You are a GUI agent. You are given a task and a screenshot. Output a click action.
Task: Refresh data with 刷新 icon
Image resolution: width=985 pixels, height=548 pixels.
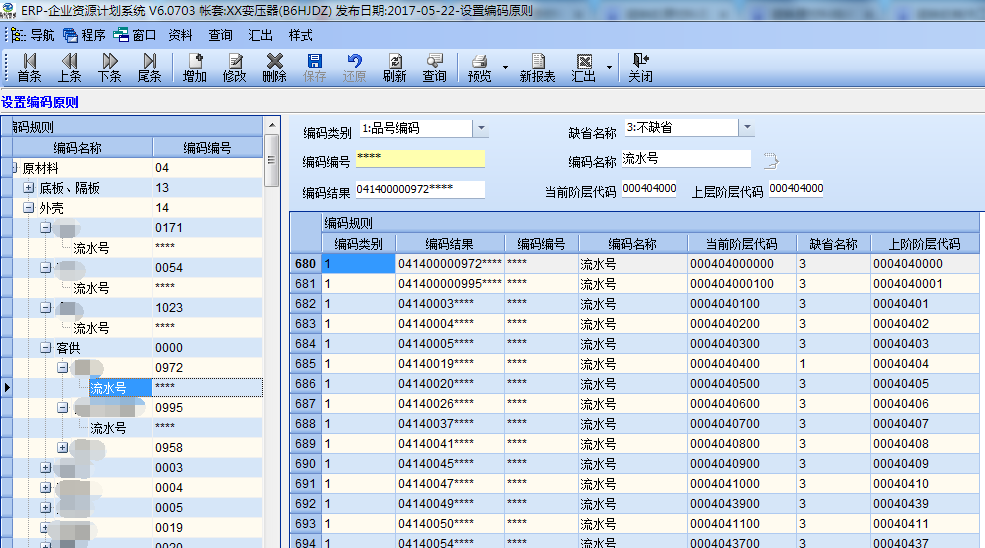395,68
